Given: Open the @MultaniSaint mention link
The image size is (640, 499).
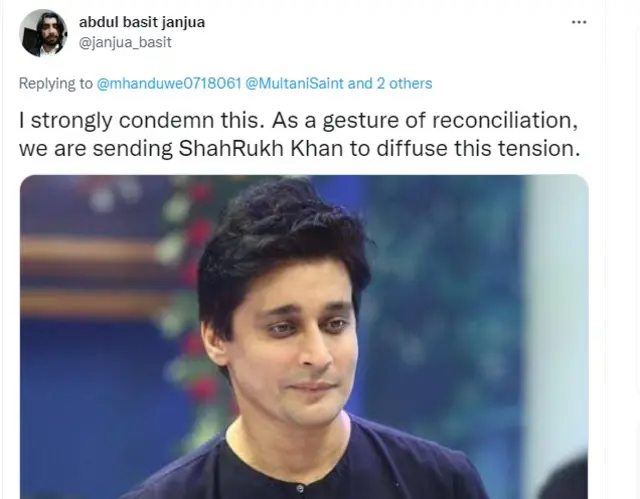Looking at the screenshot, I should (x=294, y=84).
